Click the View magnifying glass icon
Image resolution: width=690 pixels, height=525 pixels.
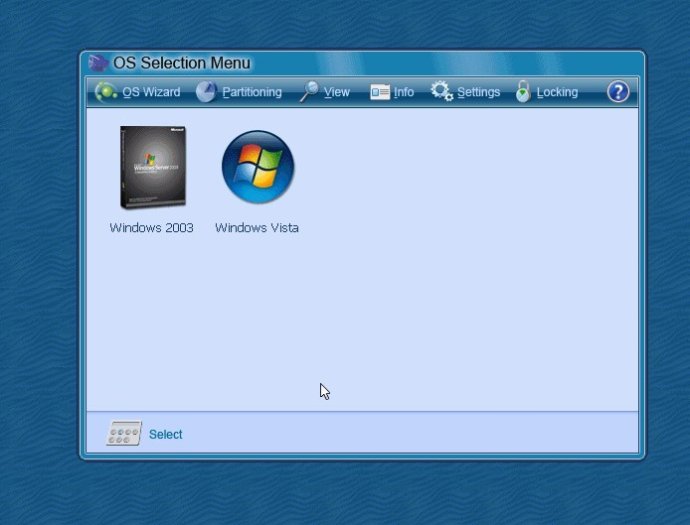[309, 92]
